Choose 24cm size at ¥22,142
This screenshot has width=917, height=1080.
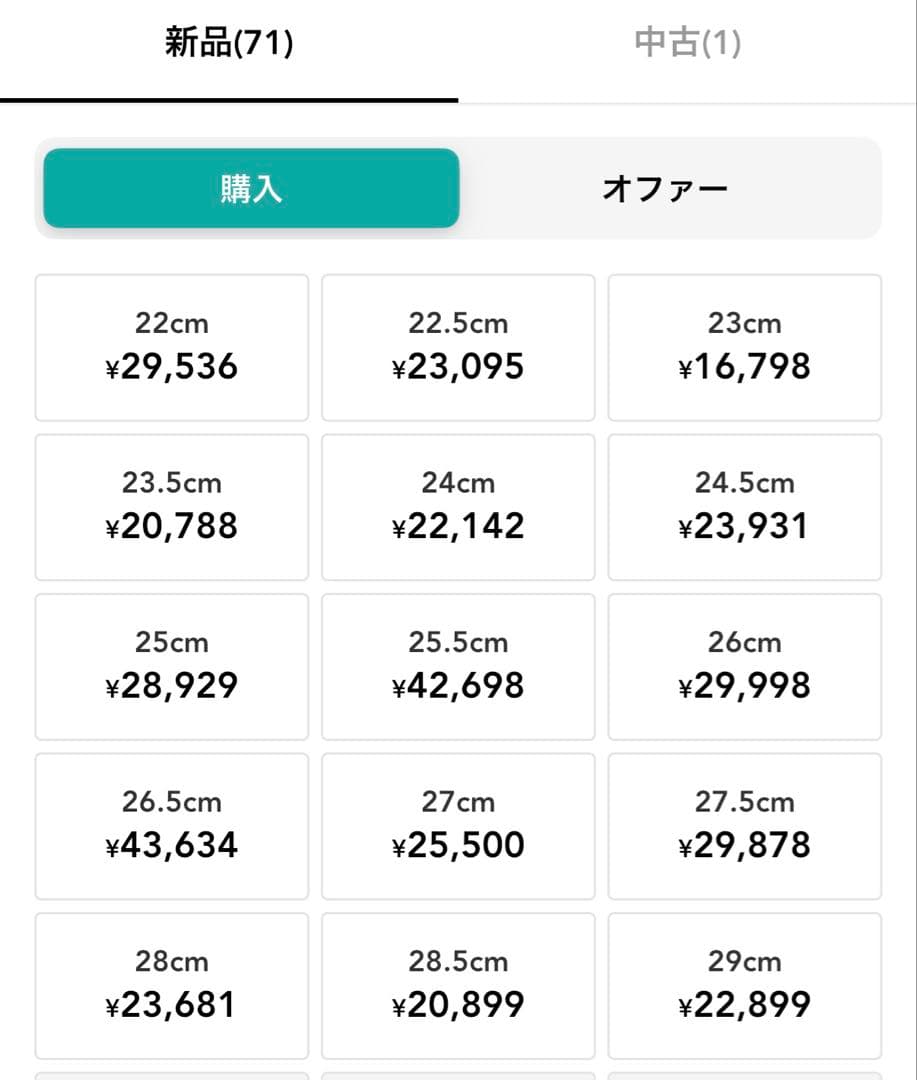(458, 507)
